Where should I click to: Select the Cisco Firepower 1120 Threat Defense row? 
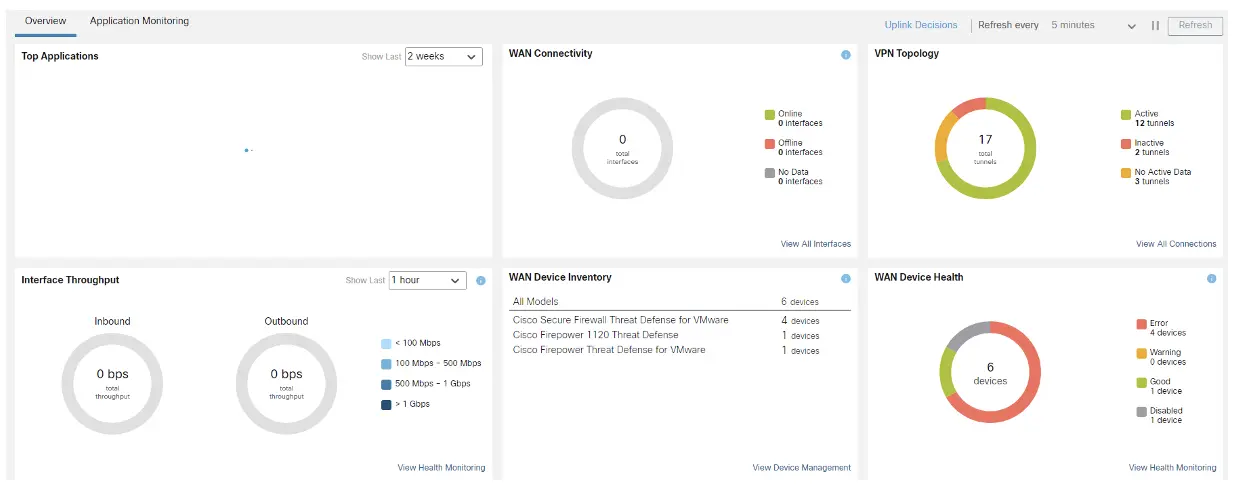pos(595,335)
